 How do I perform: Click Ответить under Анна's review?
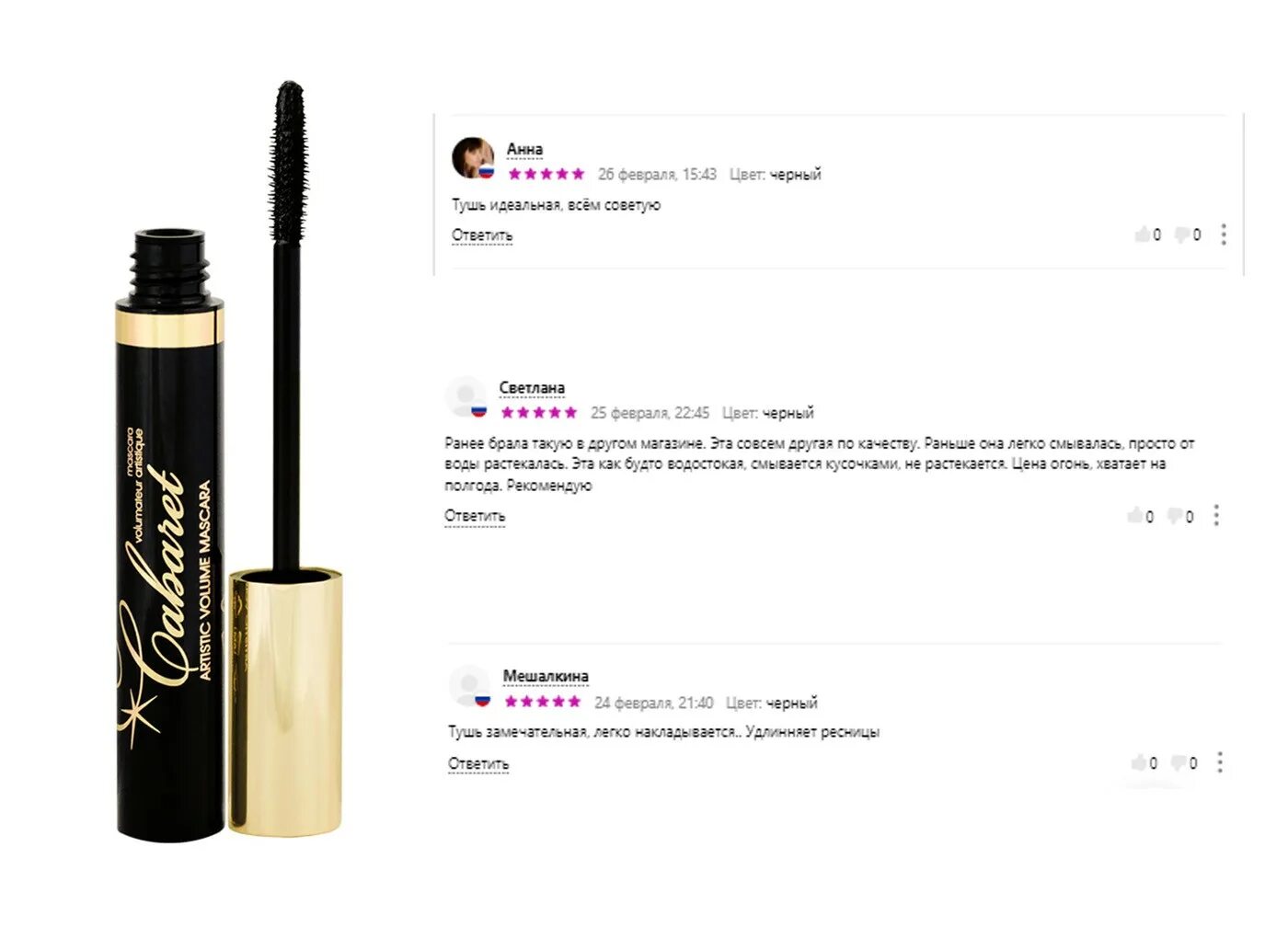click(x=482, y=235)
